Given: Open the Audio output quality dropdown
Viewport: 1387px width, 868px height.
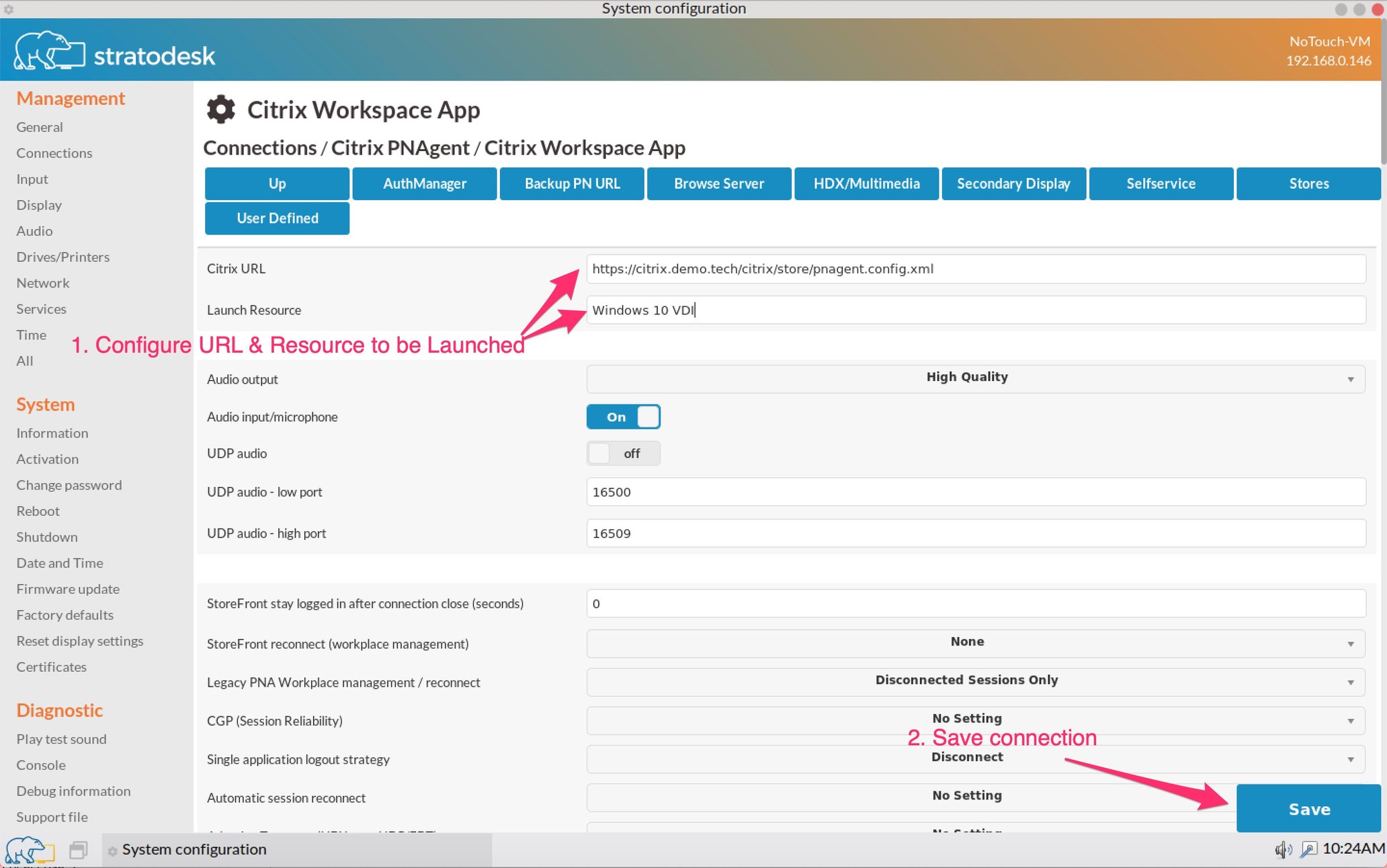Looking at the screenshot, I should pyautogui.click(x=1351, y=379).
